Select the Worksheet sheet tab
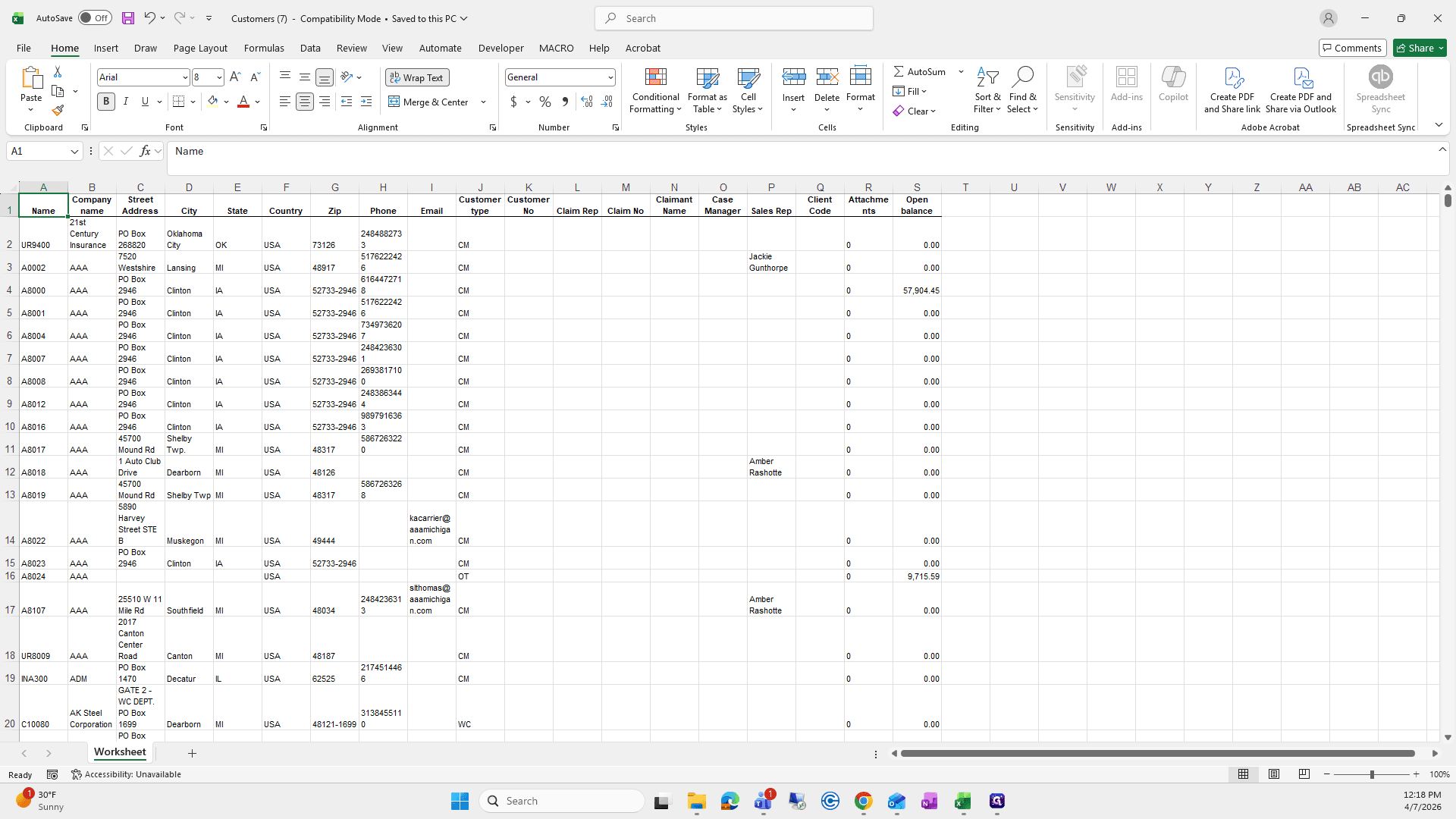1456x819 pixels. tap(120, 752)
